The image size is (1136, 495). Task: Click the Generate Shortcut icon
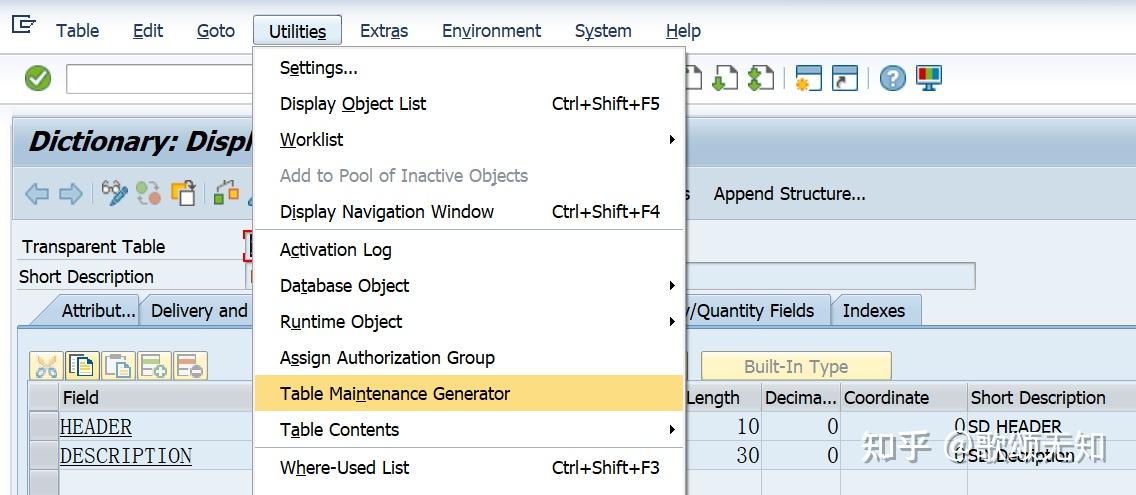[845, 78]
